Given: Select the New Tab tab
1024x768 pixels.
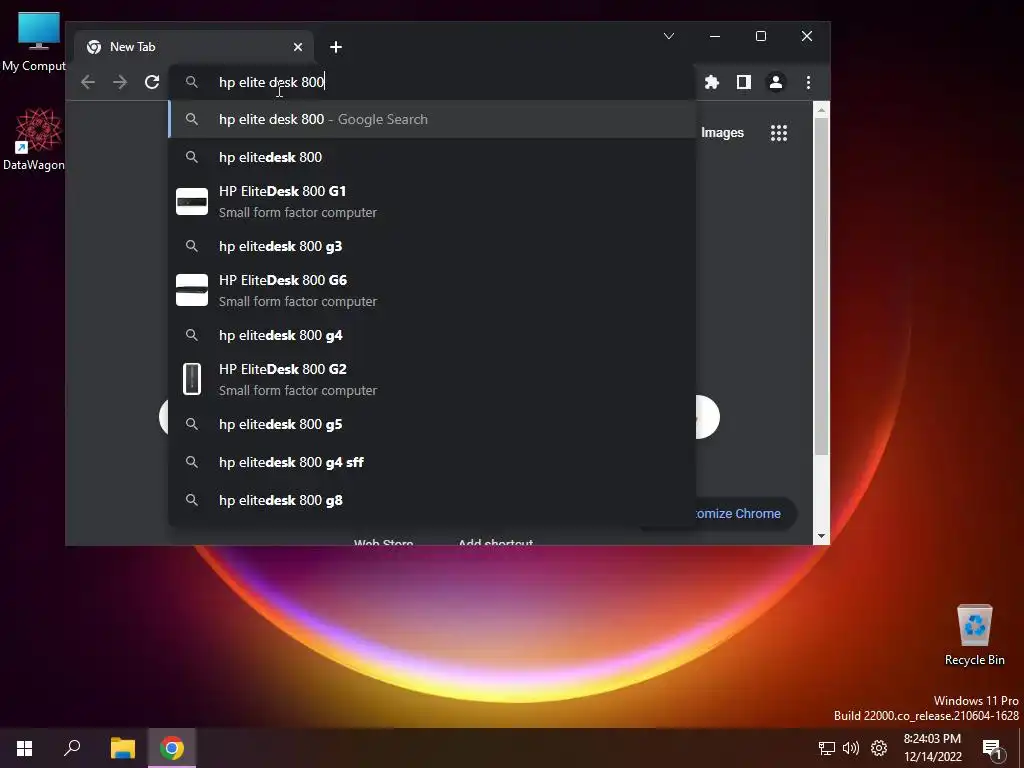Looking at the screenshot, I should 193,47.
